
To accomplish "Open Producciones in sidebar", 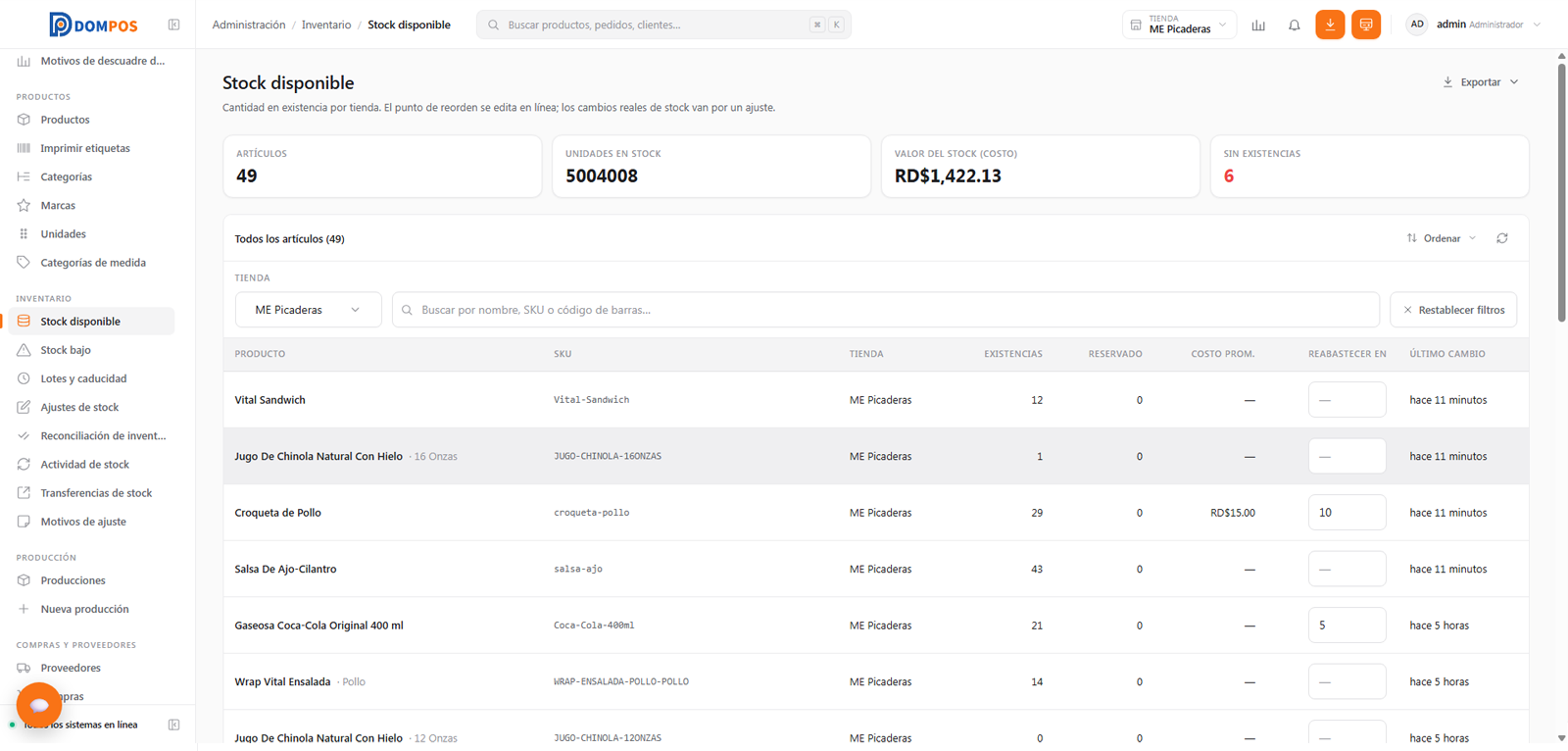I will (92, 580).
